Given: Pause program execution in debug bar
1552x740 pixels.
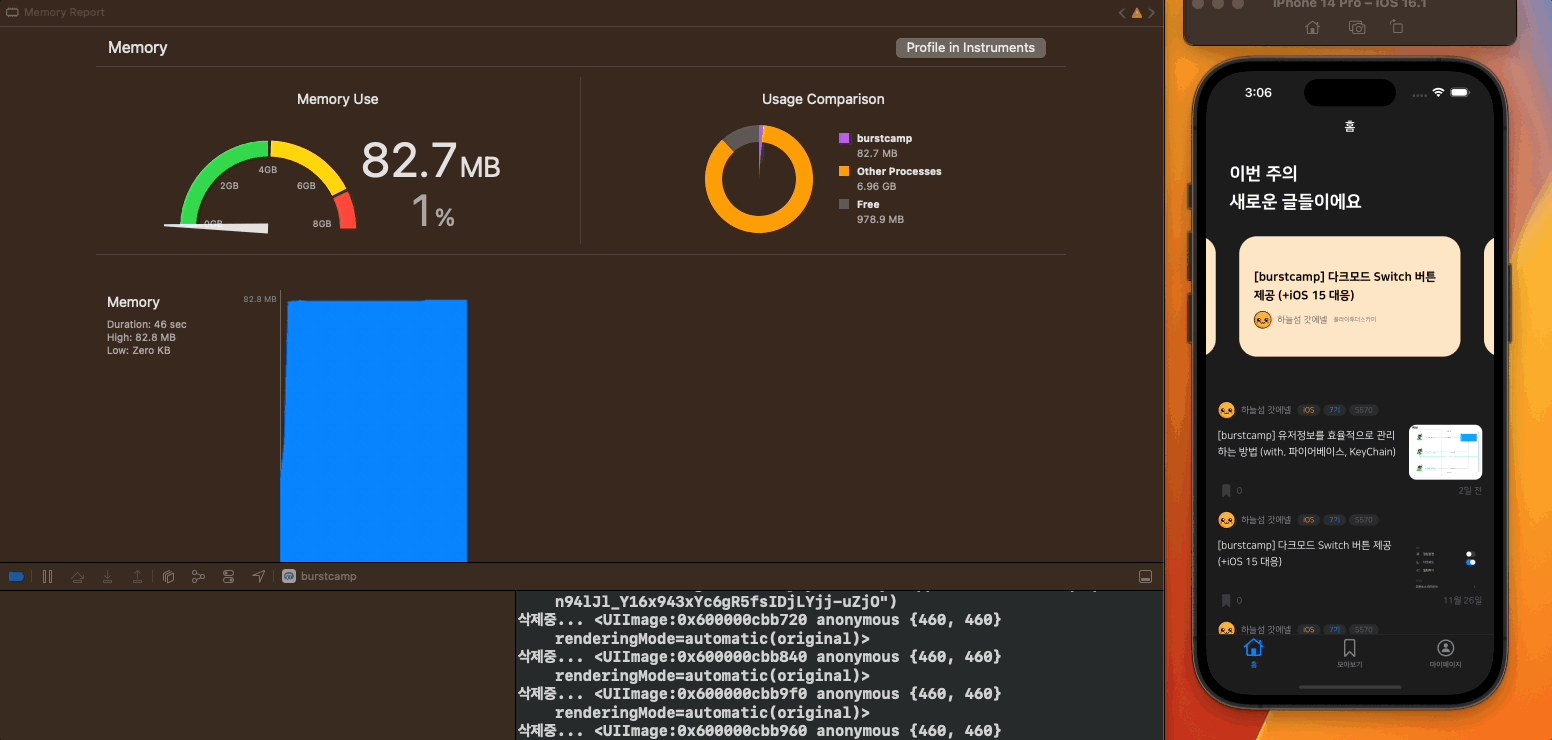Looking at the screenshot, I should point(47,576).
